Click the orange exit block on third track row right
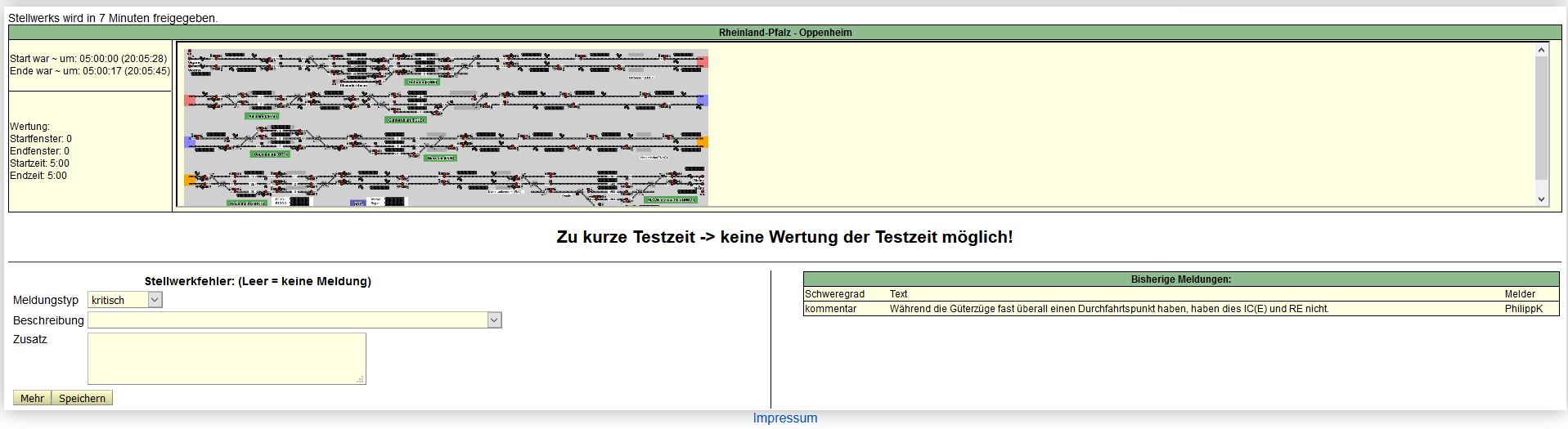Screen dimensions: 1568x429 (x=702, y=141)
